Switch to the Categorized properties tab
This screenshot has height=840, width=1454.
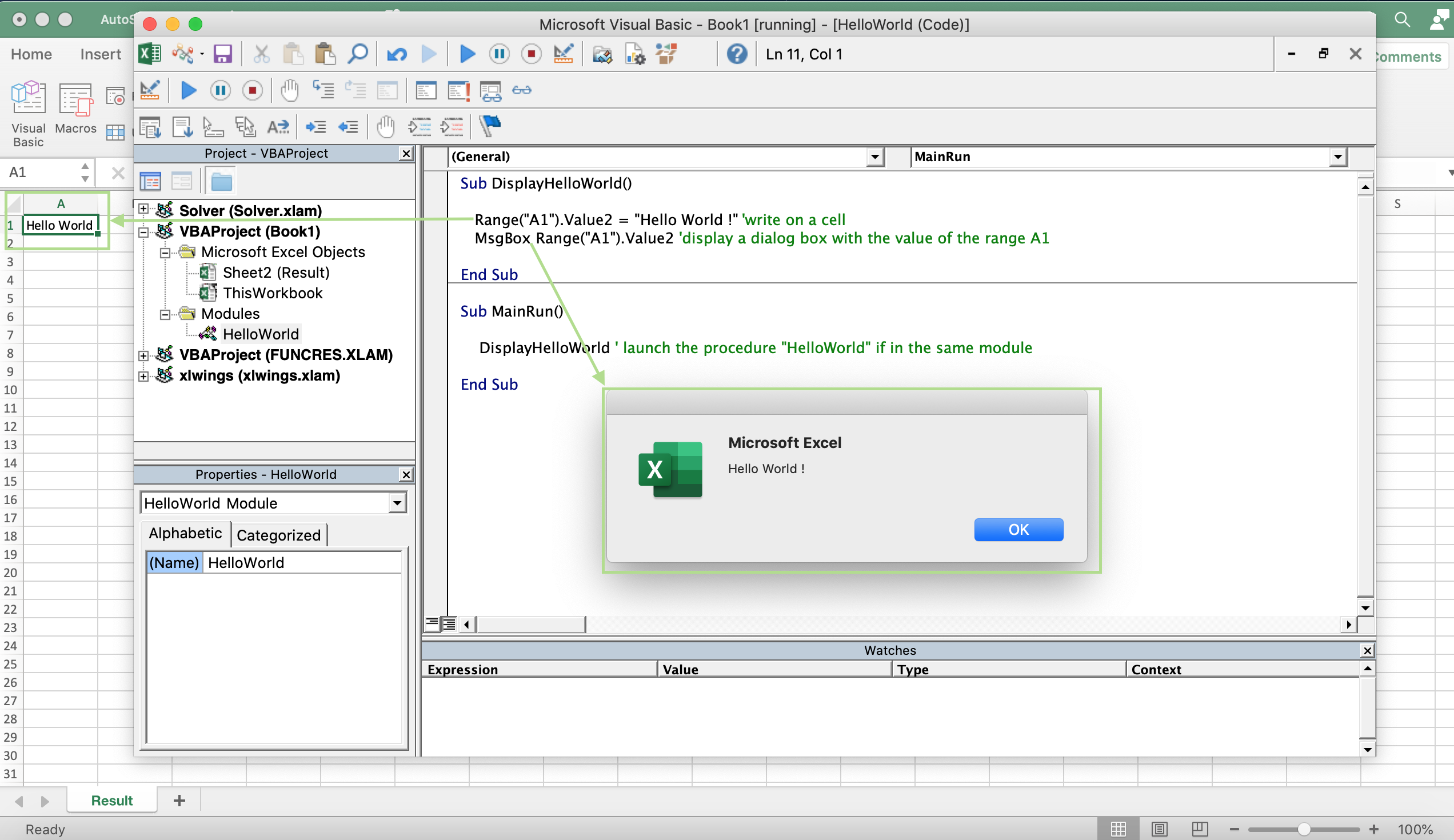click(x=279, y=535)
